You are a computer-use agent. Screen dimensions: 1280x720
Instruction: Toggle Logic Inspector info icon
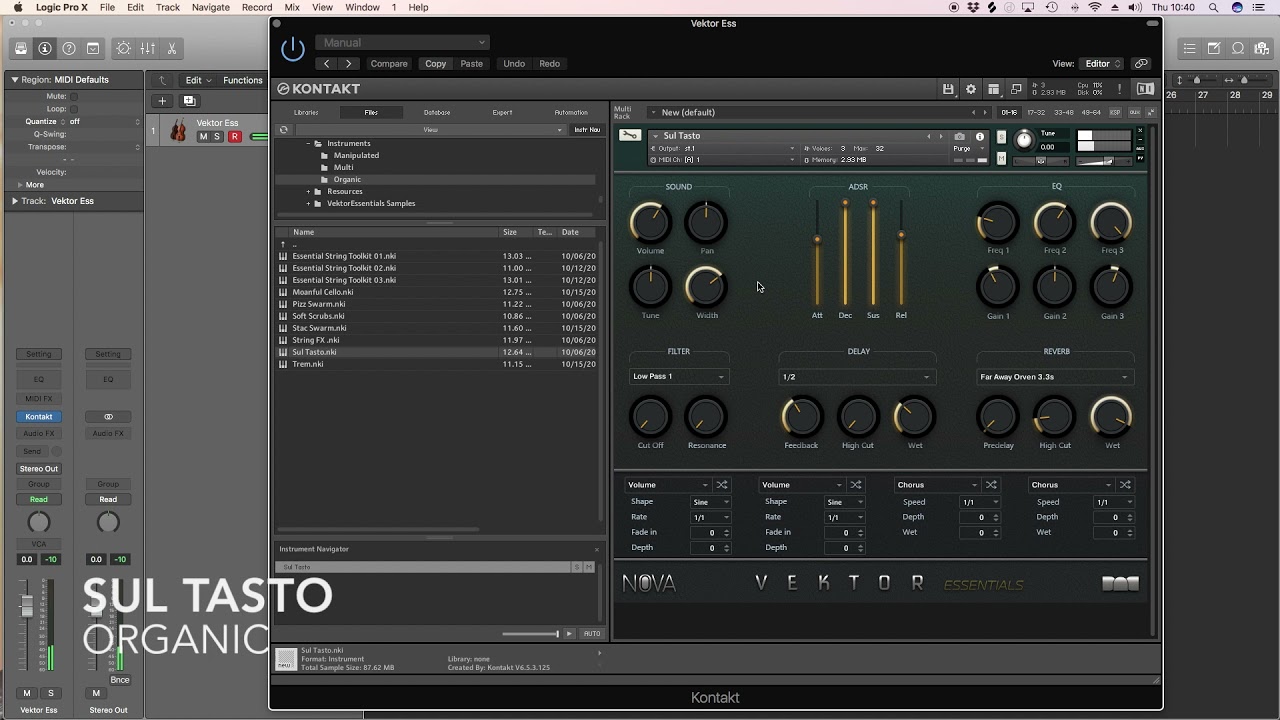45,48
